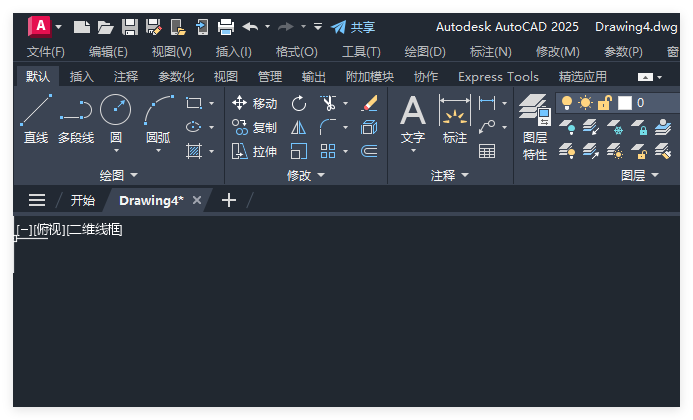Switch to the 注释 ribbon tab
The image size is (693, 420).
click(126, 76)
